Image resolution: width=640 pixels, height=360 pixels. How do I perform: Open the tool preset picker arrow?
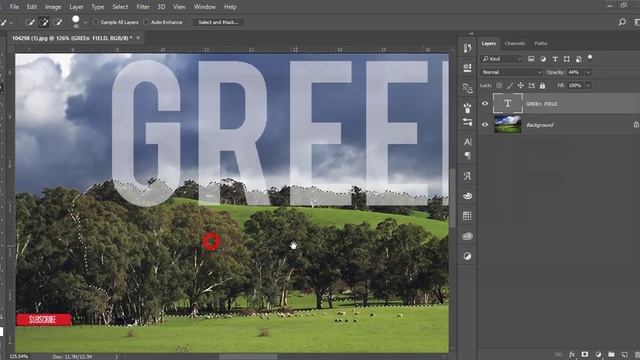tap(11, 22)
